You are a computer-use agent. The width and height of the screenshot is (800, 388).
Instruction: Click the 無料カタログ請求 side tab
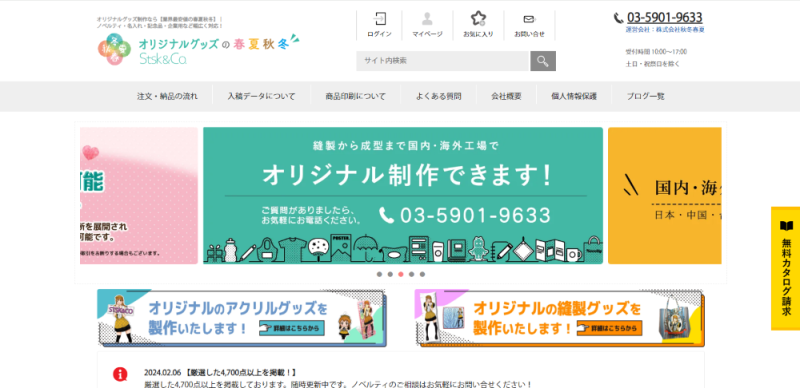pyautogui.click(x=785, y=269)
